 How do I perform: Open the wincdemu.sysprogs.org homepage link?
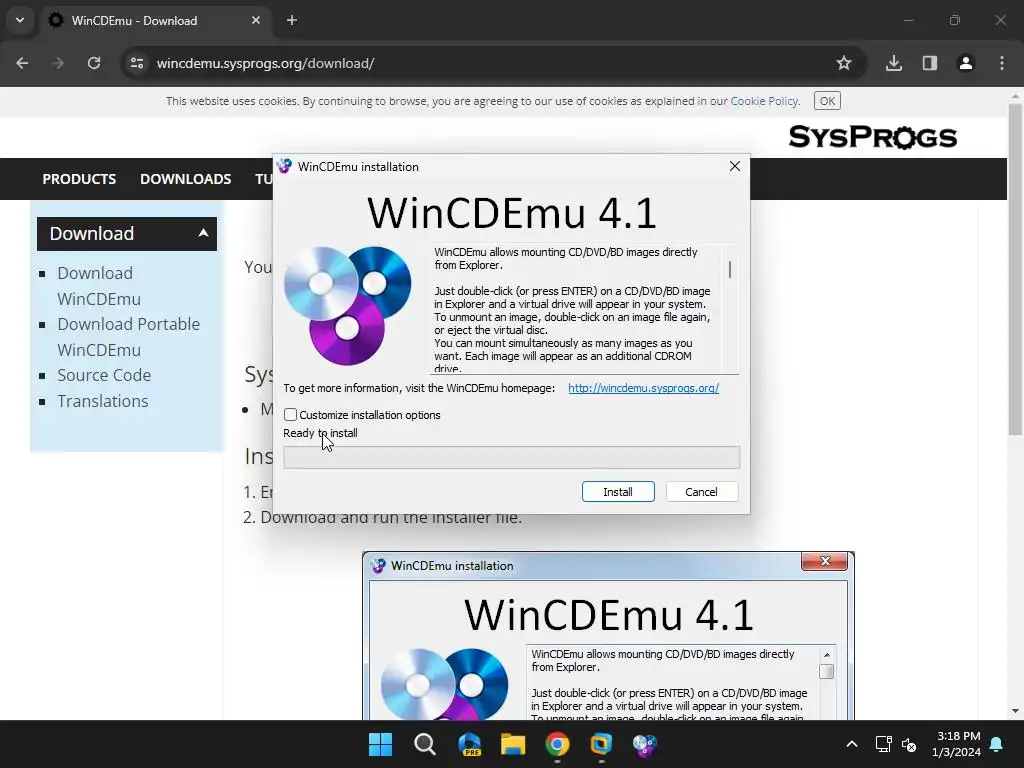point(643,388)
